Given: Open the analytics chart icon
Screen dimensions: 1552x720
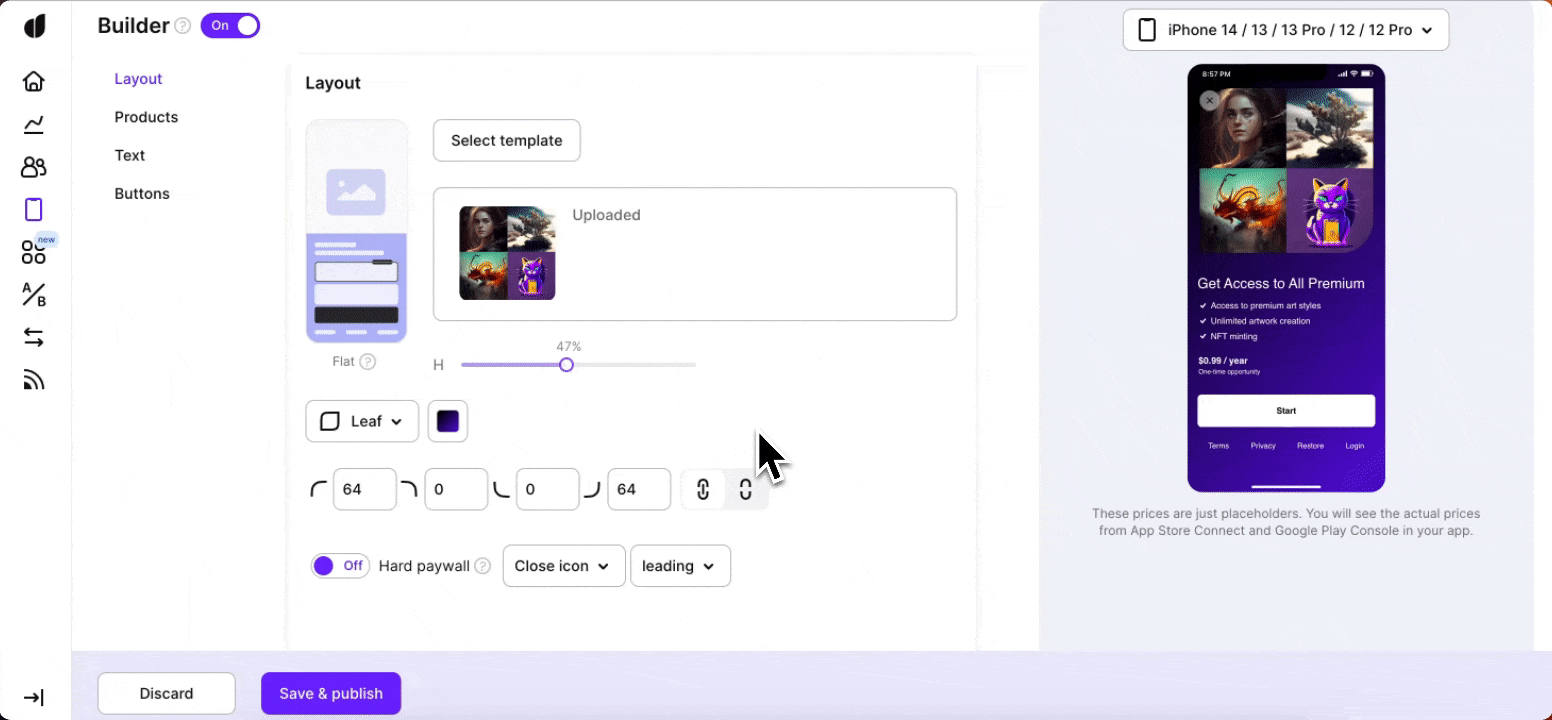Looking at the screenshot, I should pyautogui.click(x=34, y=124).
